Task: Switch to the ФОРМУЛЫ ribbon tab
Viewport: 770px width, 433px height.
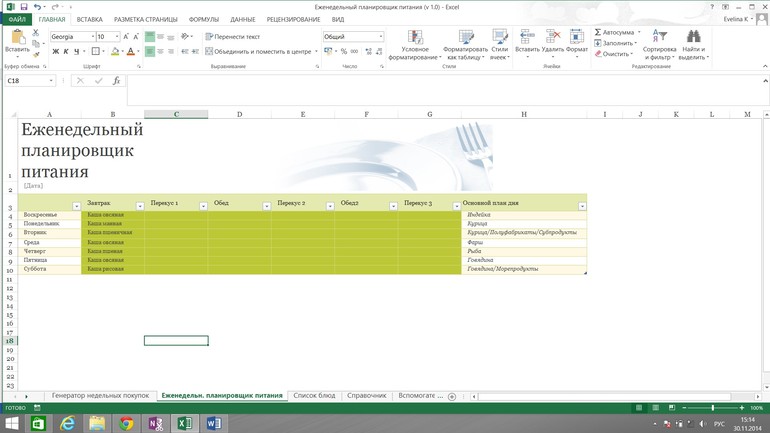Action: click(203, 19)
